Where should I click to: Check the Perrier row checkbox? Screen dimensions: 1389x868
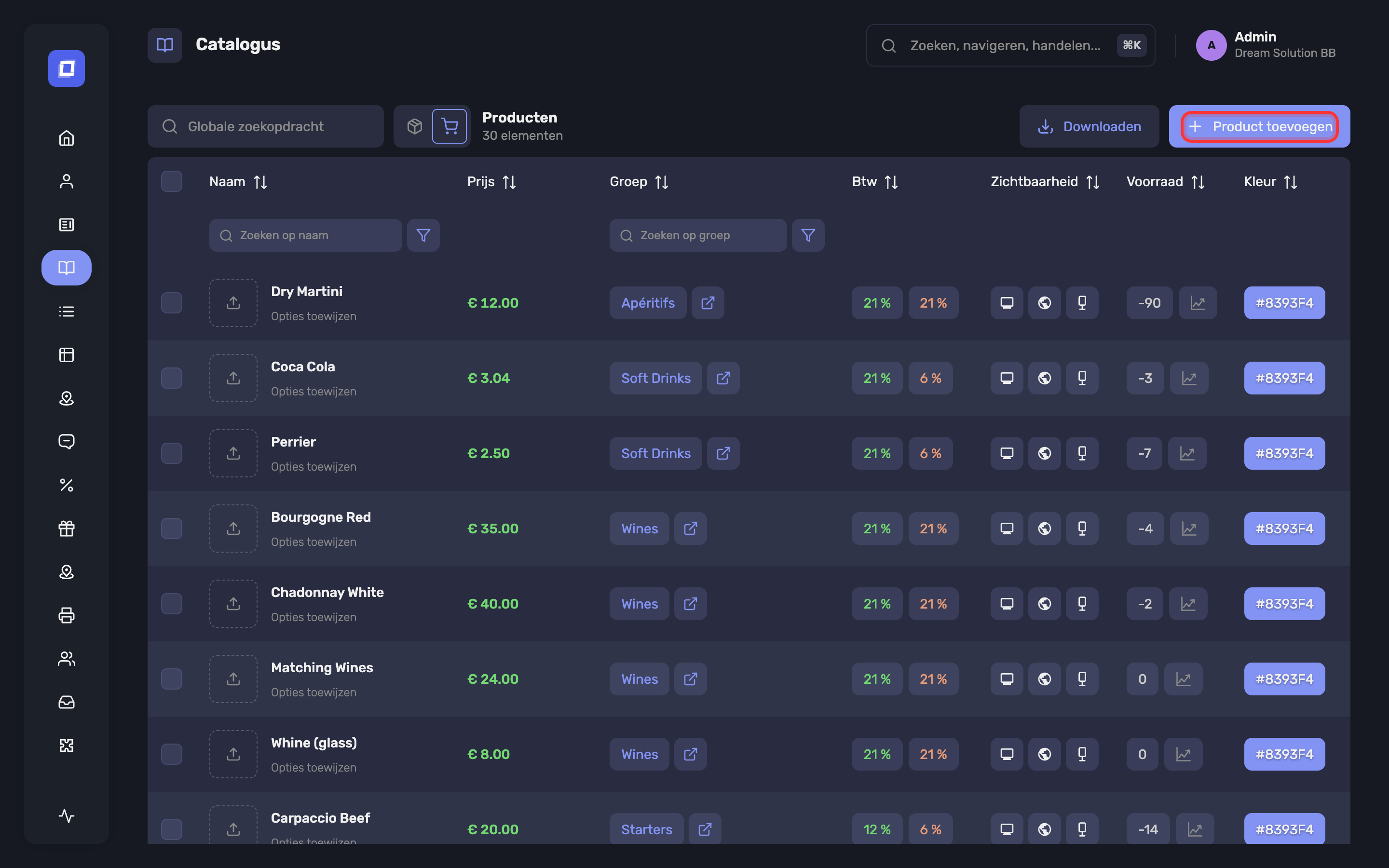(x=172, y=453)
